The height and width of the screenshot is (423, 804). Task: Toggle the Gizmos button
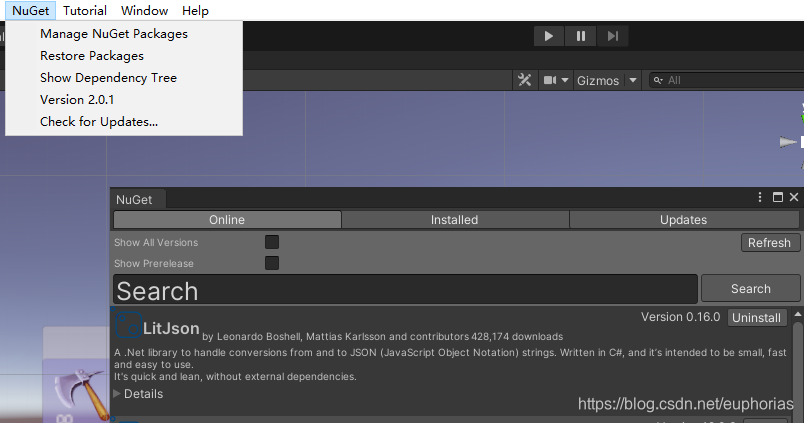tap(598, 80)
